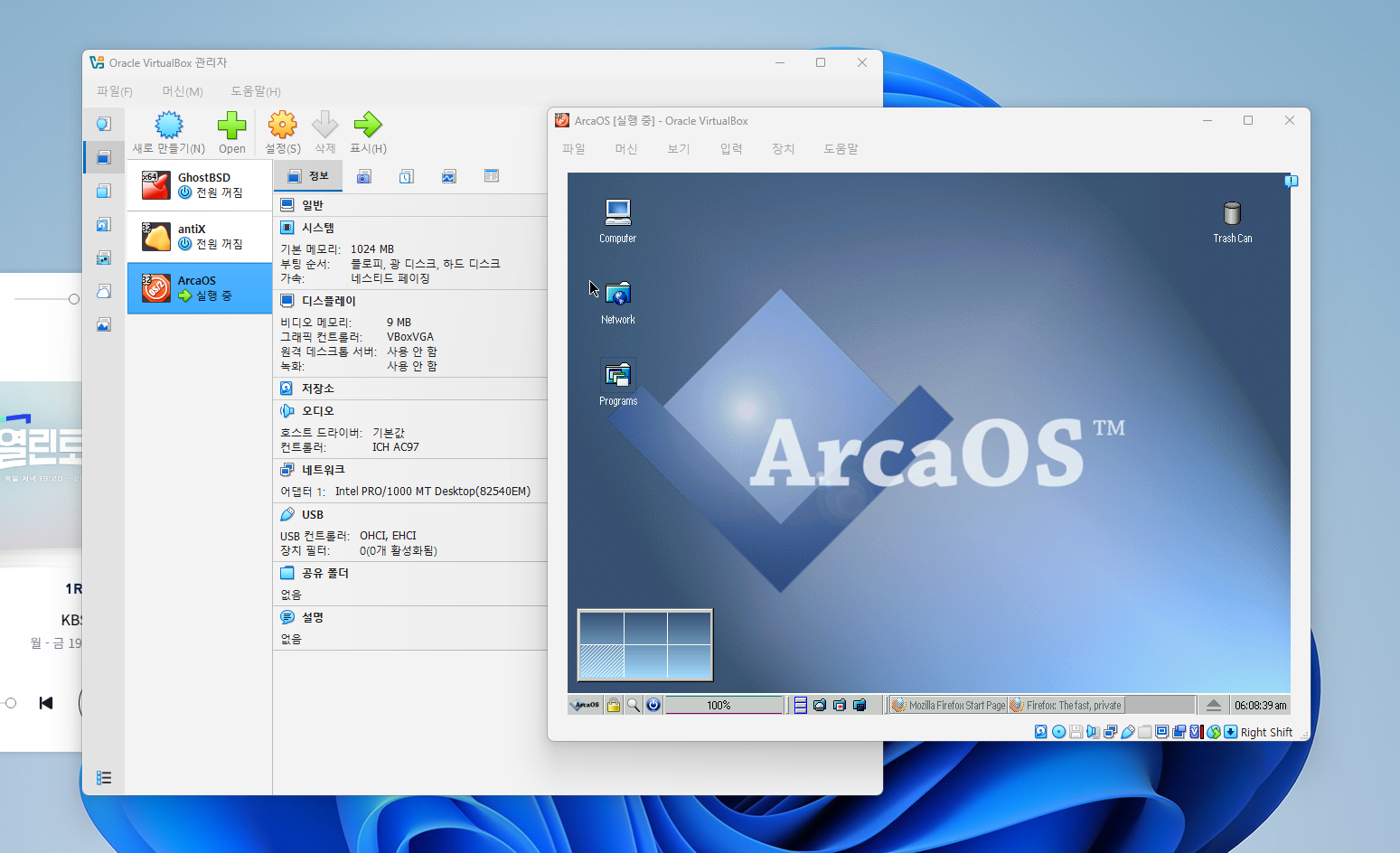Click the shutdown power icon in ArcaOS taskbar

[653, 706]
